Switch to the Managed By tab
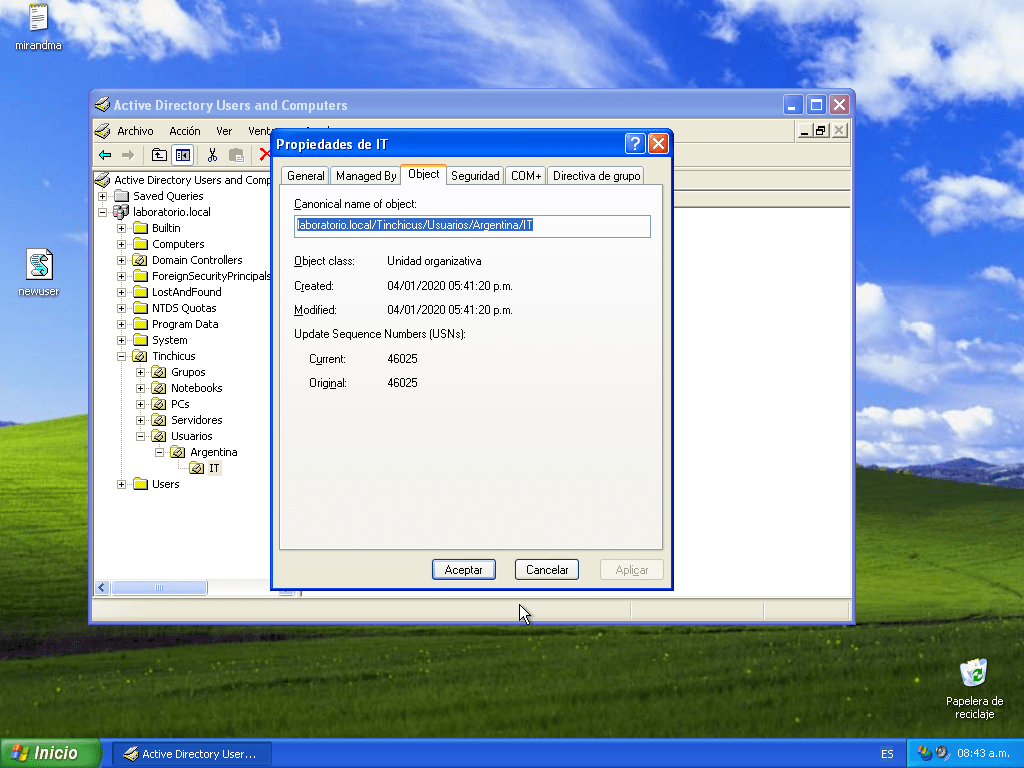 (x=366, y=176)
